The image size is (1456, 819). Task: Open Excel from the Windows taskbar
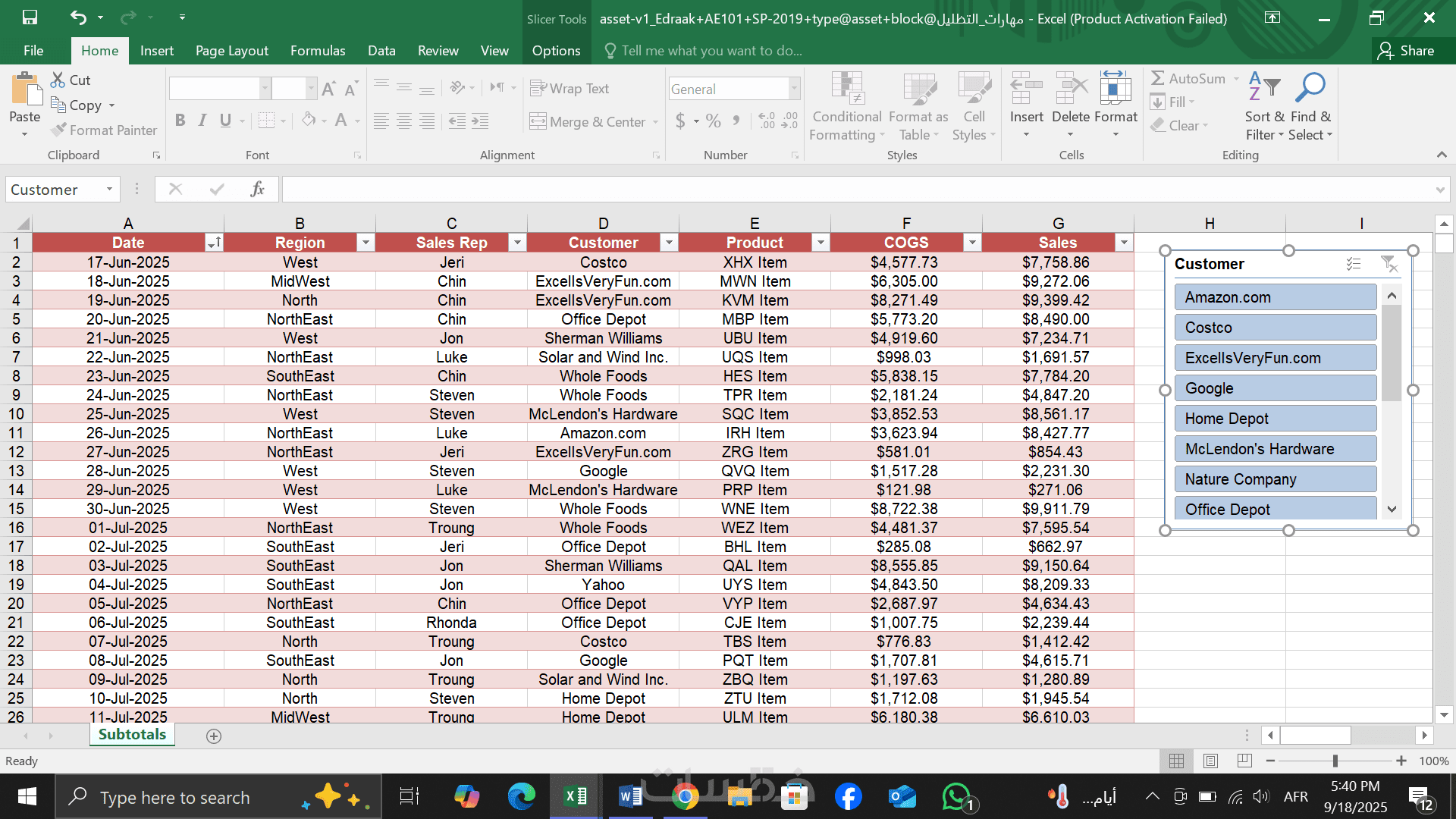pyautogui.click(x=576, y=796)
